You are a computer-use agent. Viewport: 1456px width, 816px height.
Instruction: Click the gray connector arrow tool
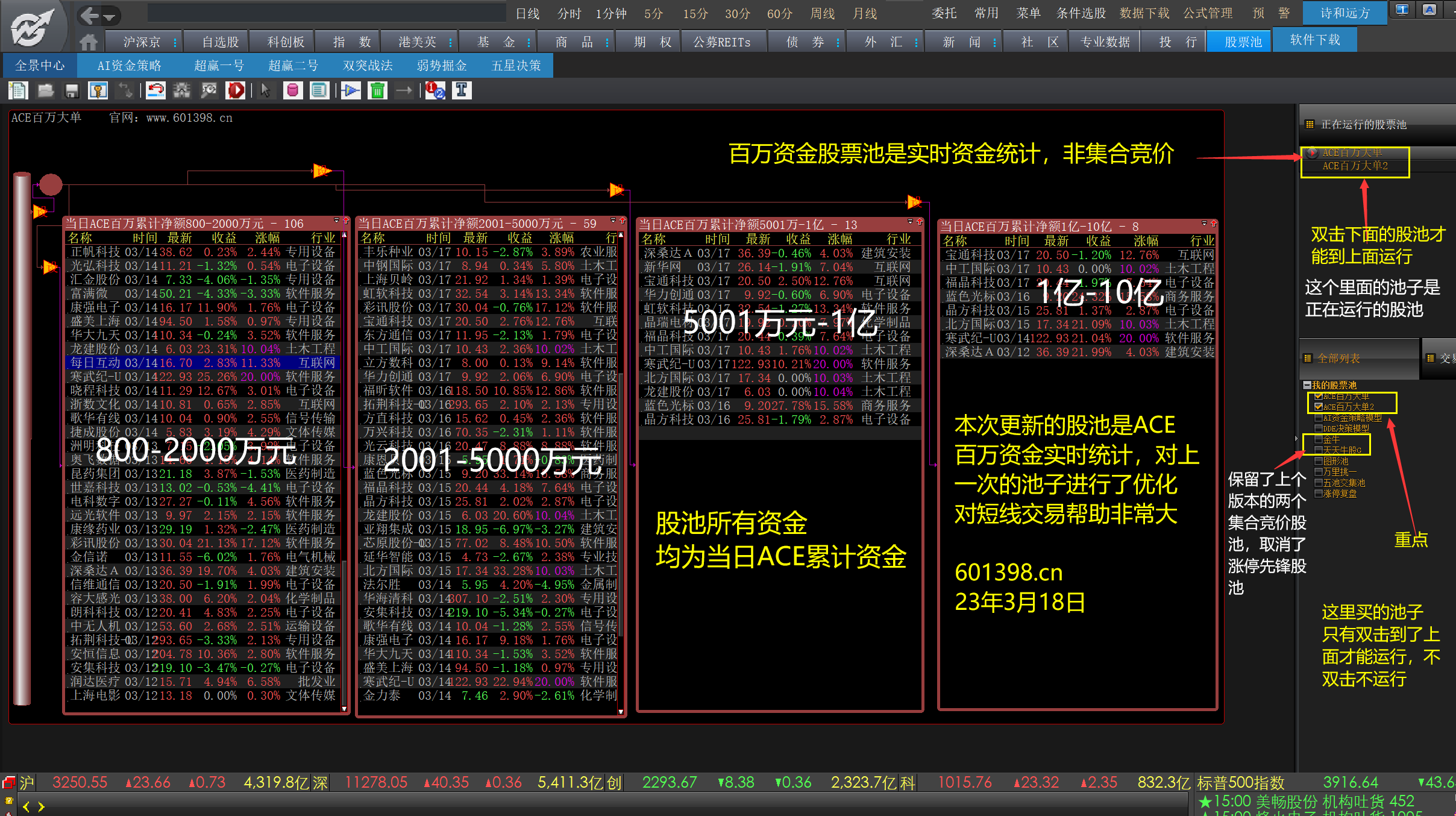pyautogui.click(x=404, y=91)
